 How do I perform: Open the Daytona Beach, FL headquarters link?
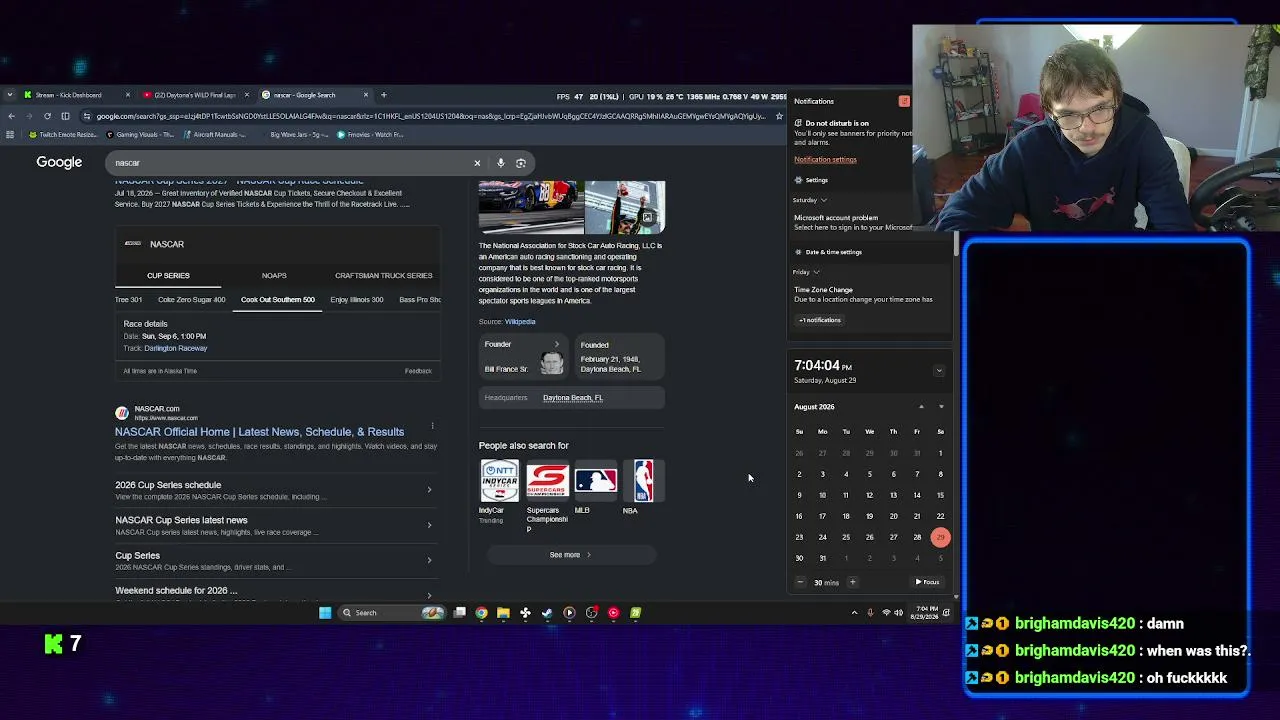[573, 398]
